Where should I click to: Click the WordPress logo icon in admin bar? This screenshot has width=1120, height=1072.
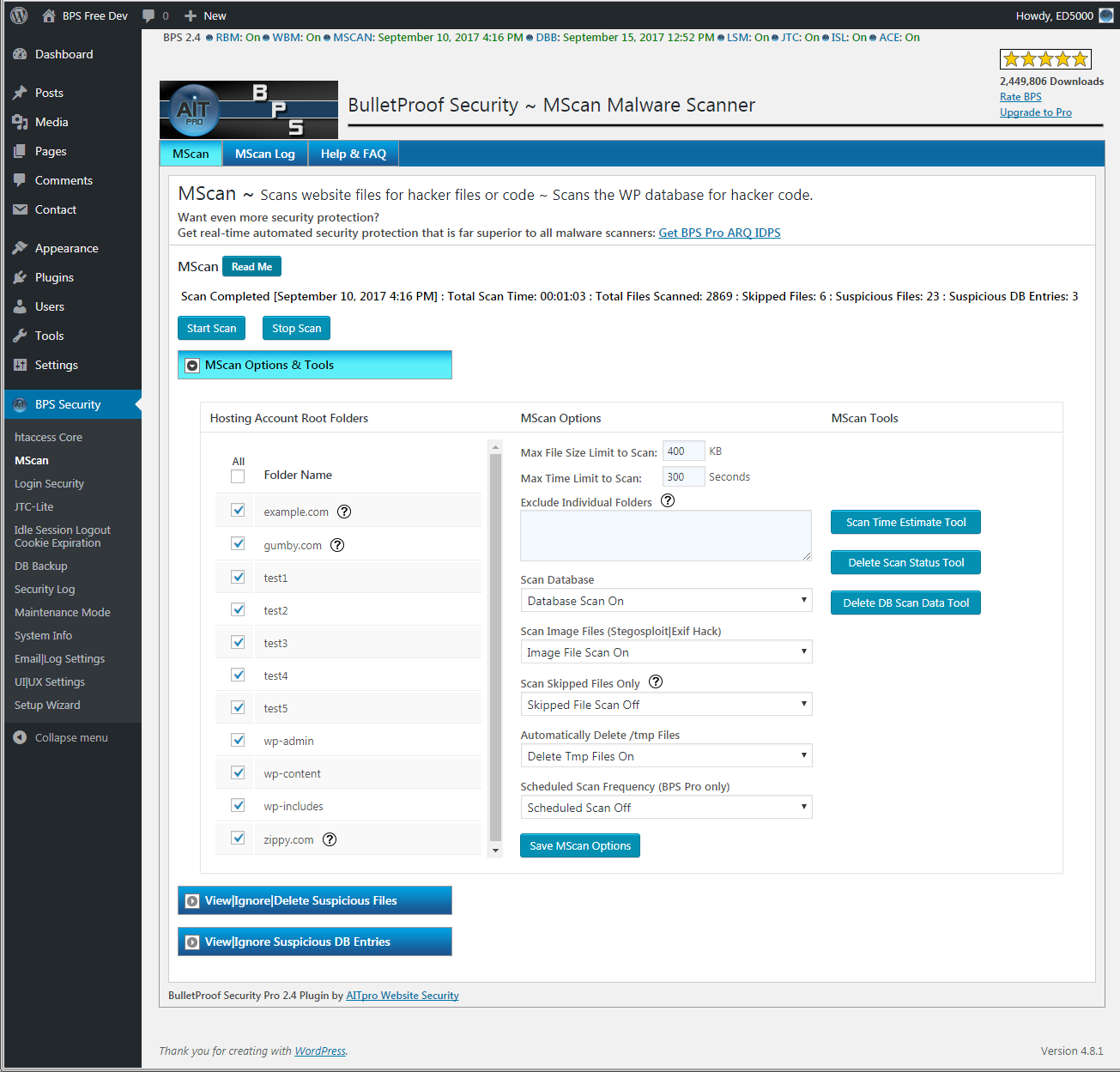[19, 15]
